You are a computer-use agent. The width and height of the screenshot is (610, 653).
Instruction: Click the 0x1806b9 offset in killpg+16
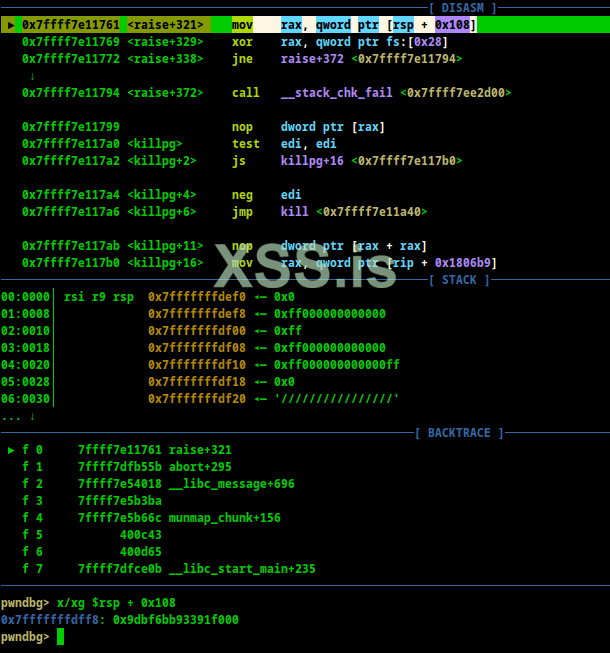[x=463, y=263]
